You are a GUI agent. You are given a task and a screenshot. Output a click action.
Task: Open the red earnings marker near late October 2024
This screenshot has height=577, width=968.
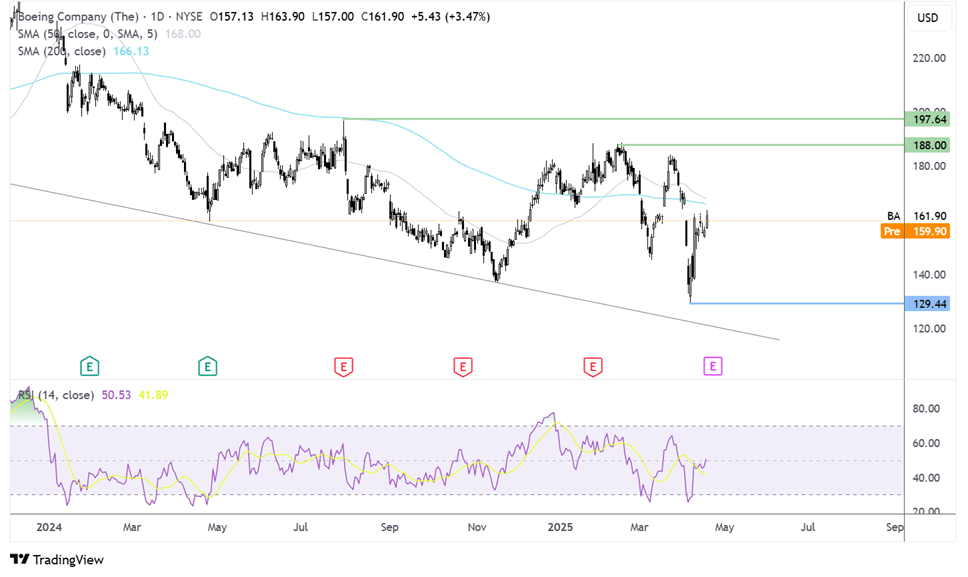(x=462, y=367)
